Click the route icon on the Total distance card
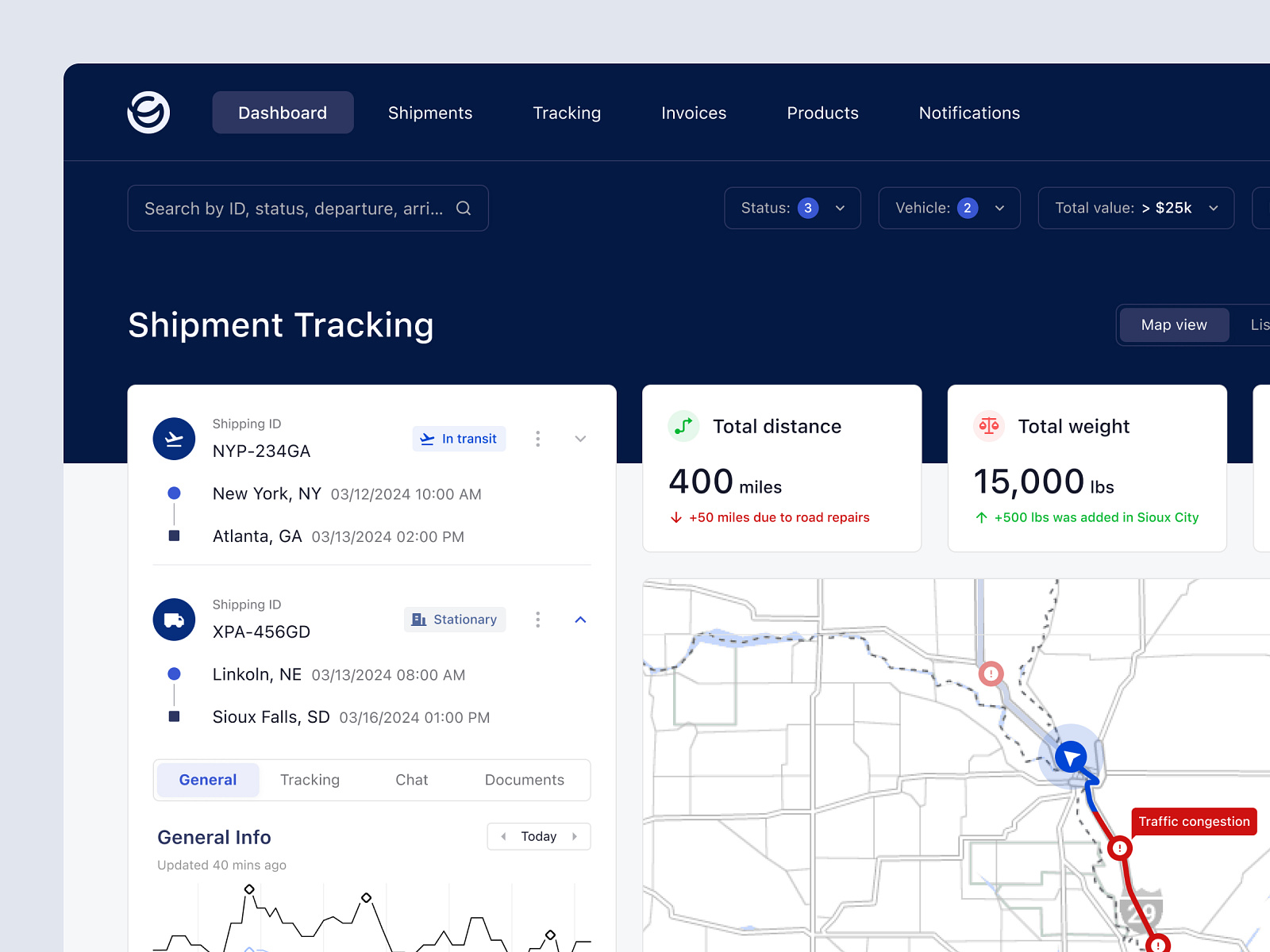The image size is (1270, 952). 683,426
